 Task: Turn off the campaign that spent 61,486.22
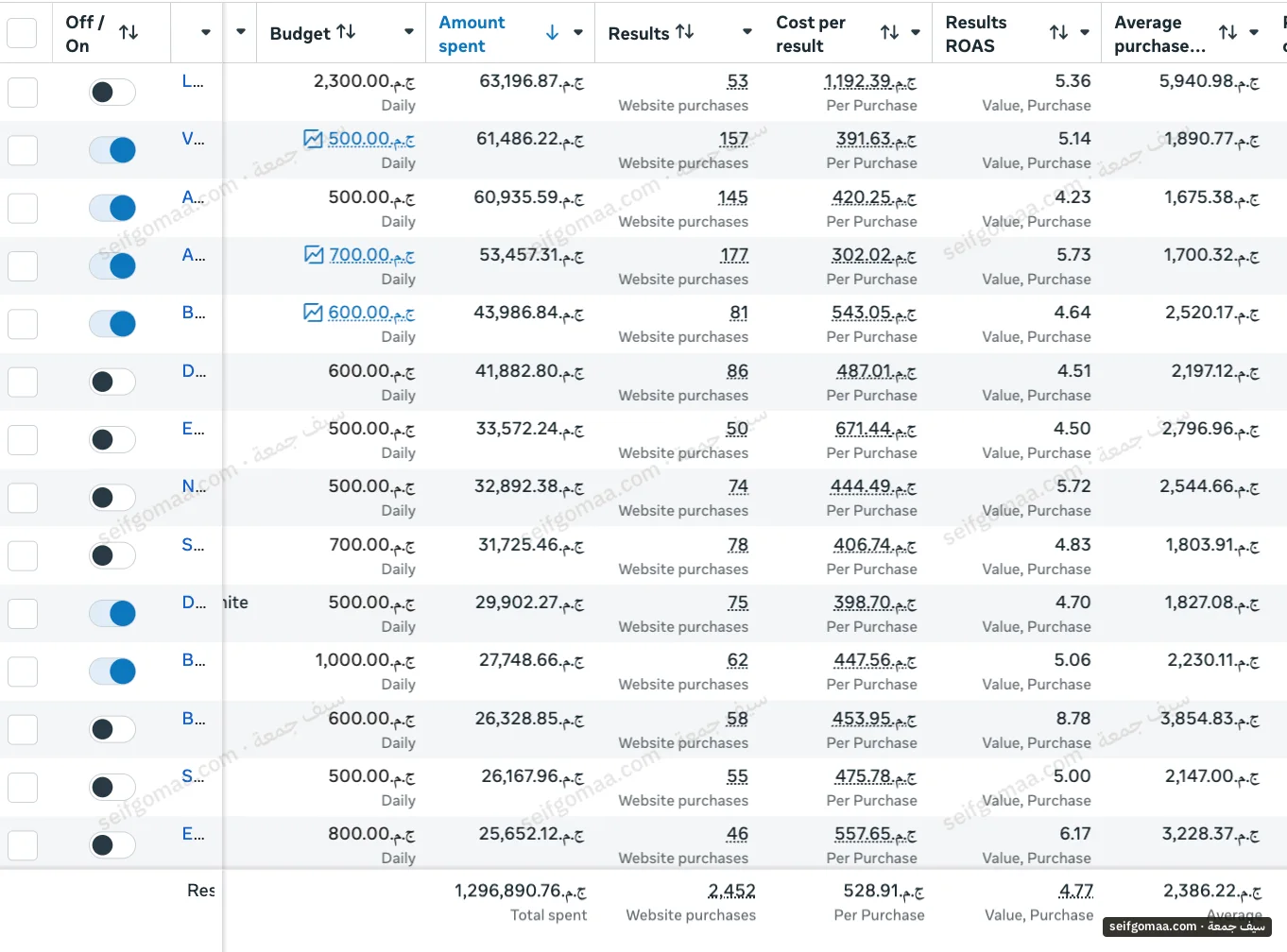[112, 149]
